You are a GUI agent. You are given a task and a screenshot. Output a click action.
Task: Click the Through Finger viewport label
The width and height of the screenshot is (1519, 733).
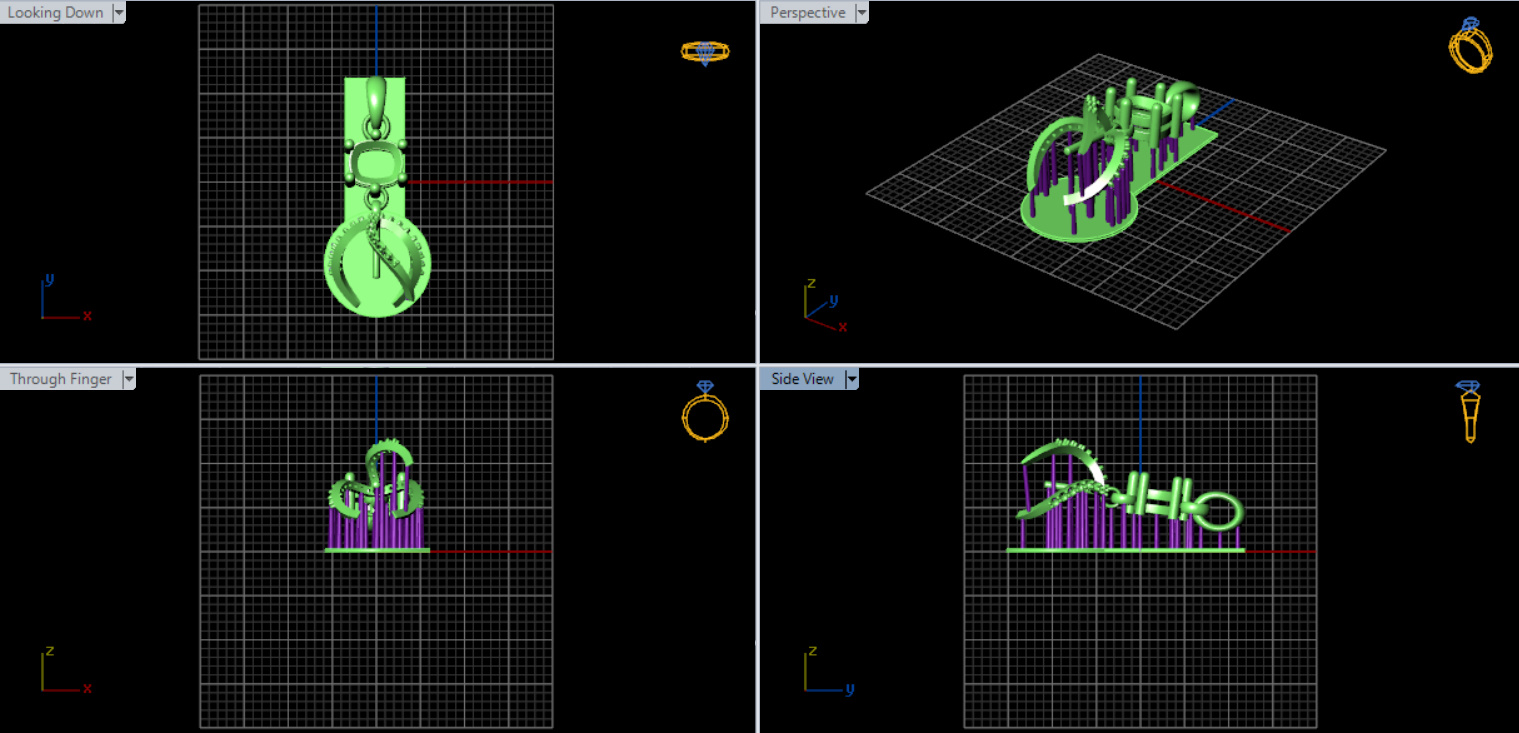(x=61, y=379)
